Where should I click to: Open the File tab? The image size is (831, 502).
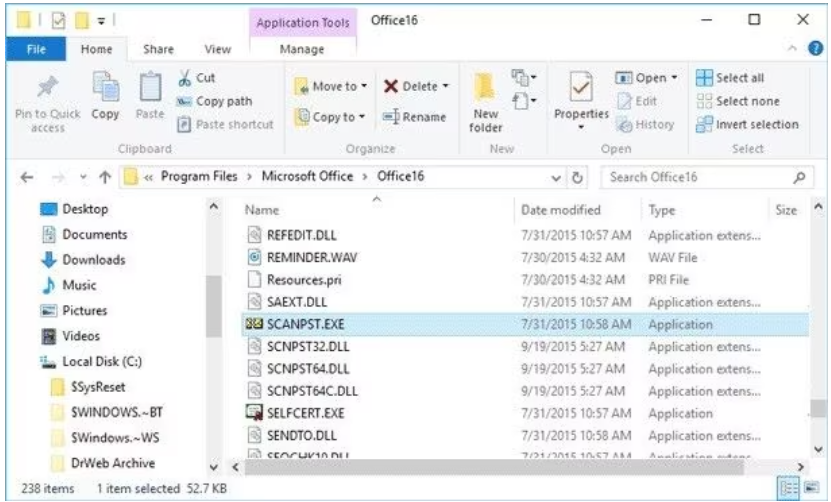[36, 49]
